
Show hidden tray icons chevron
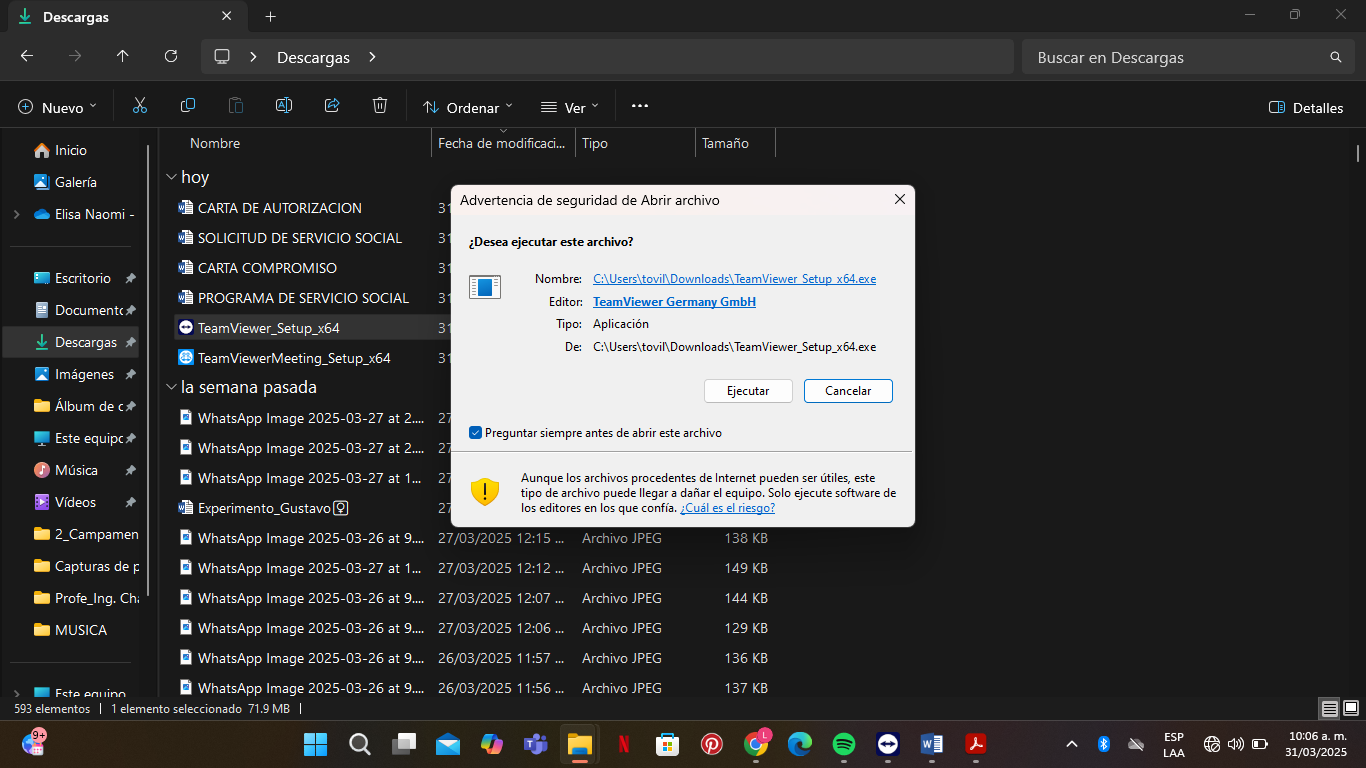pyautogui.click(x=1071, y=744)
